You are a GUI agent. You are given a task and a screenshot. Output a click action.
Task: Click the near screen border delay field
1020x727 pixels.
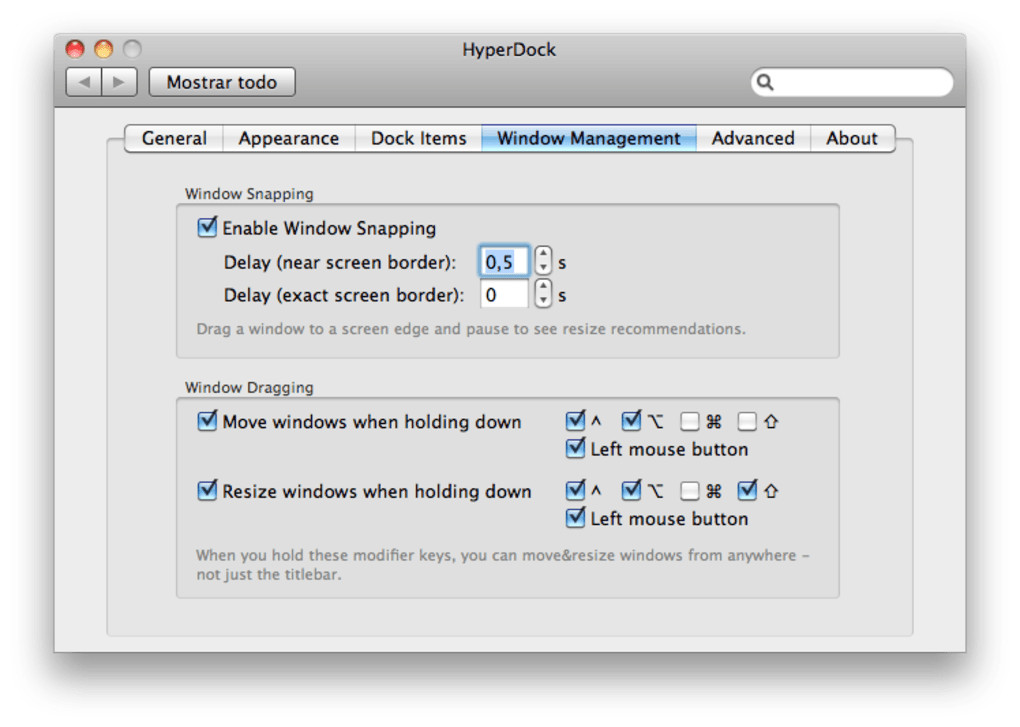tap(504, 262)
